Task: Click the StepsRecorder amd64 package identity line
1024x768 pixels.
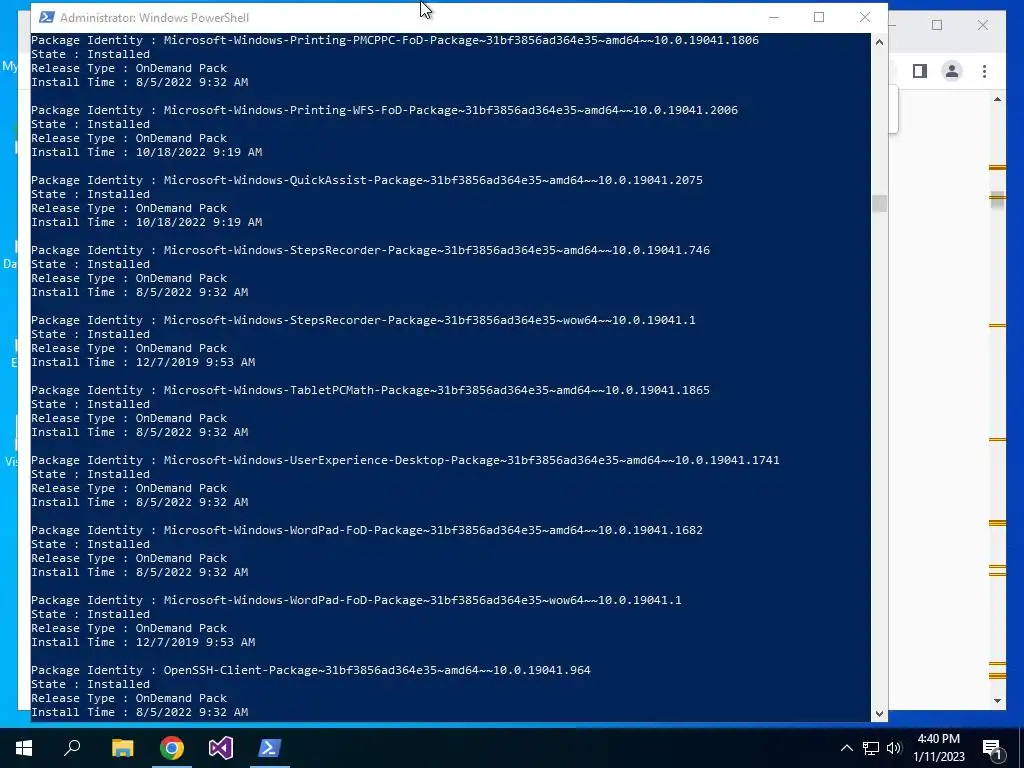Action: (x=370, y=249)
